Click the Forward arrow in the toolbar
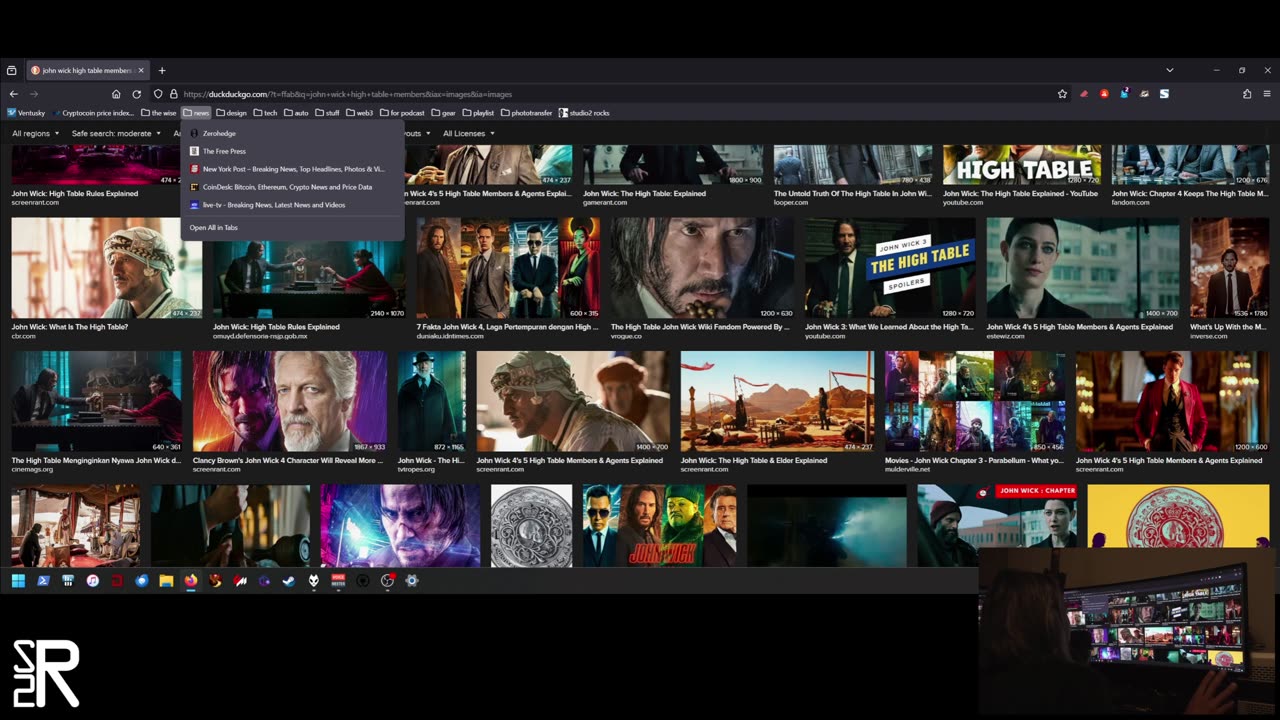This screenshot has width=1280, height=720. [34, 94]
